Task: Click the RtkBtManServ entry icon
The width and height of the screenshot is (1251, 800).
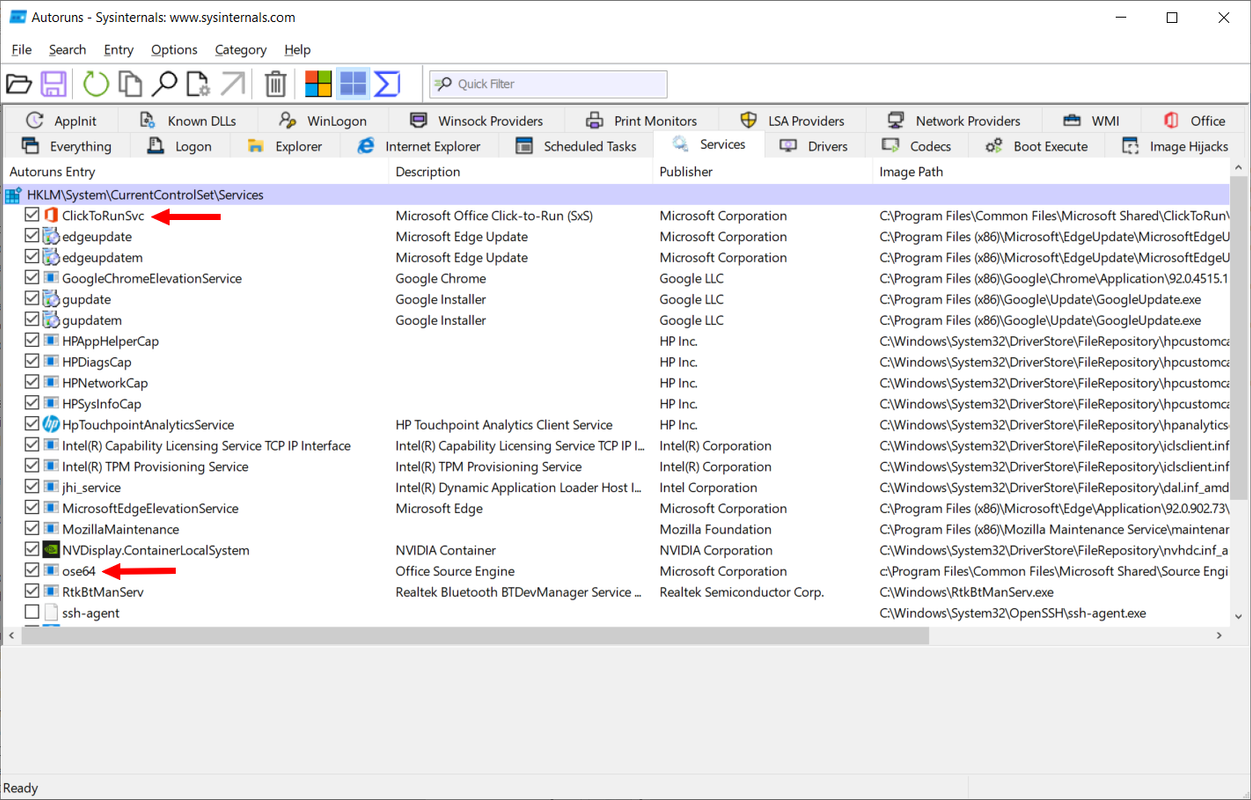Action: pyautogui.click(x=51, y=592)
